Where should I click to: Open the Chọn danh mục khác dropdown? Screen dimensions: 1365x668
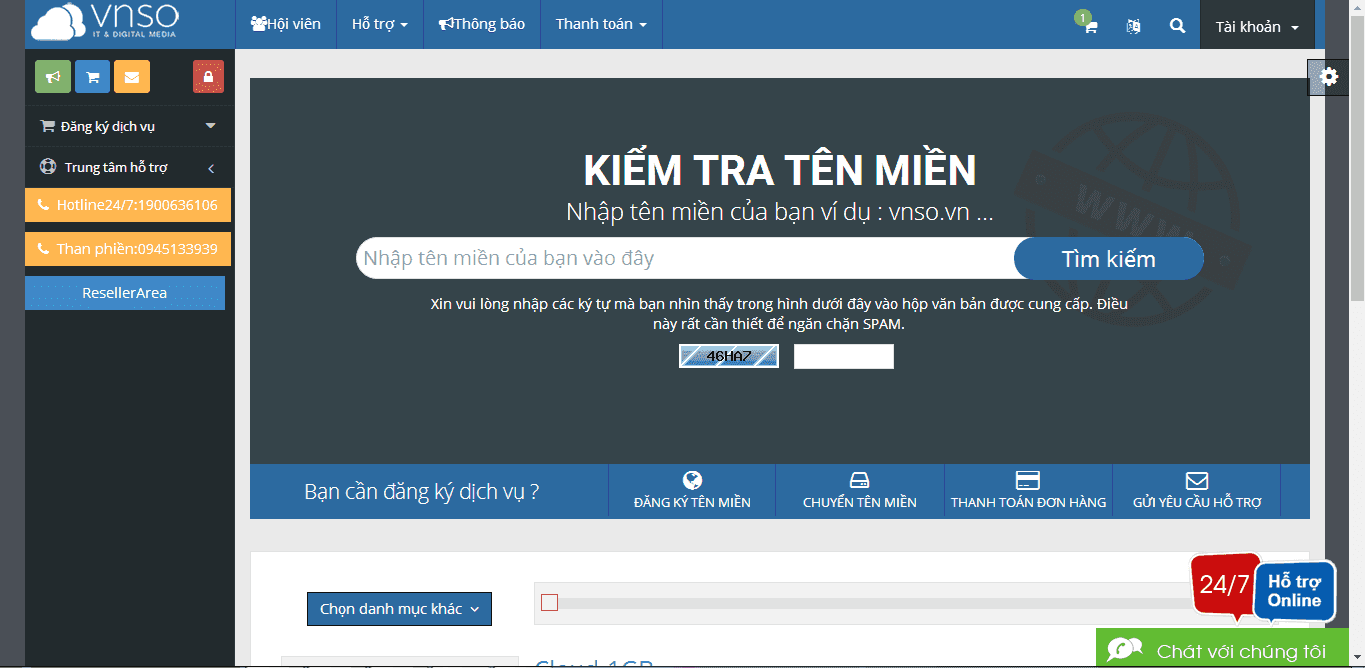pyautogui.click(x=399, y=609)
